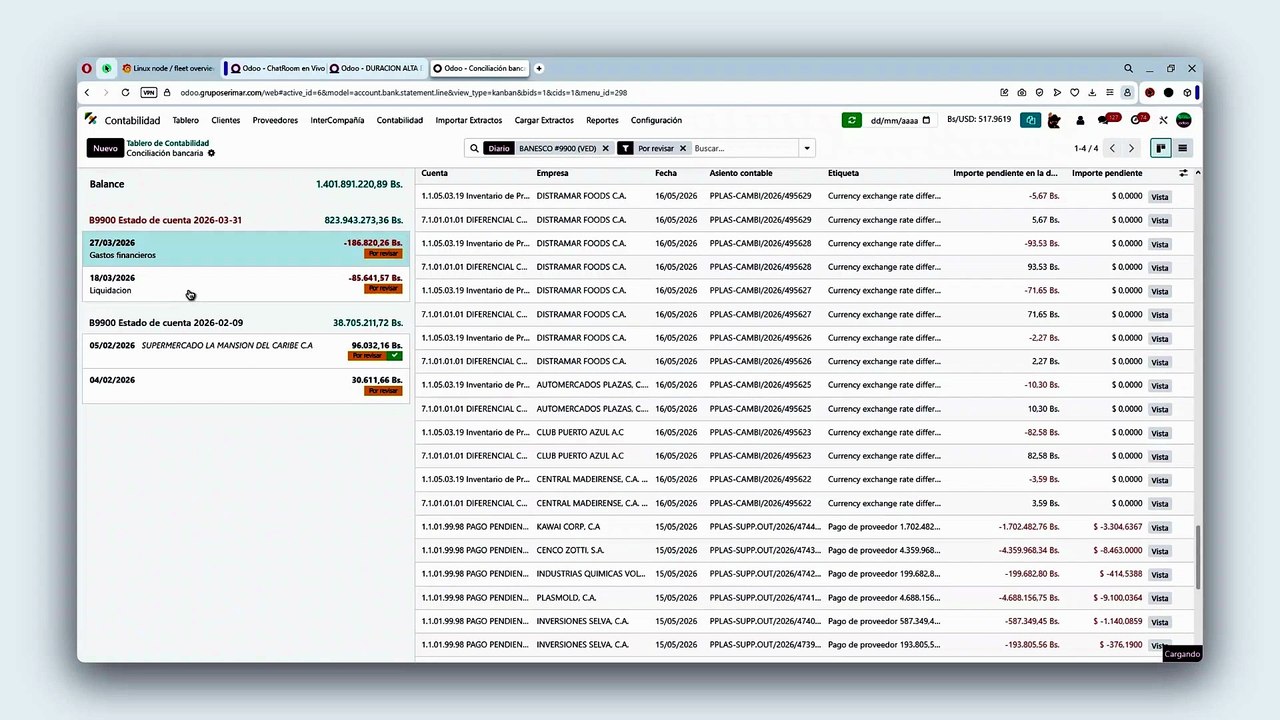
Task: Click the person contact icon in navbar
Action: [x=1080, y=120]
